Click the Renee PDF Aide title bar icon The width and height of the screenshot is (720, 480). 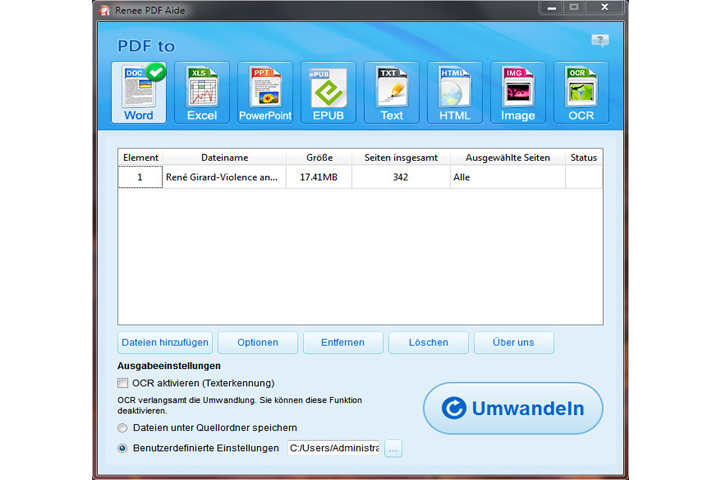(105, 10)
